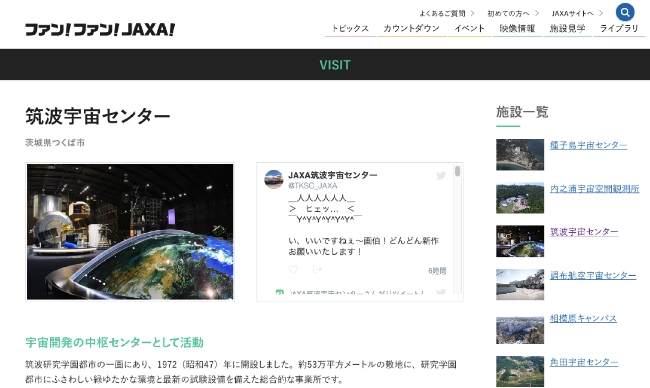Click the 茨城県つくば市 location text
The image size is (650, 388).
(x=55, y=143)
